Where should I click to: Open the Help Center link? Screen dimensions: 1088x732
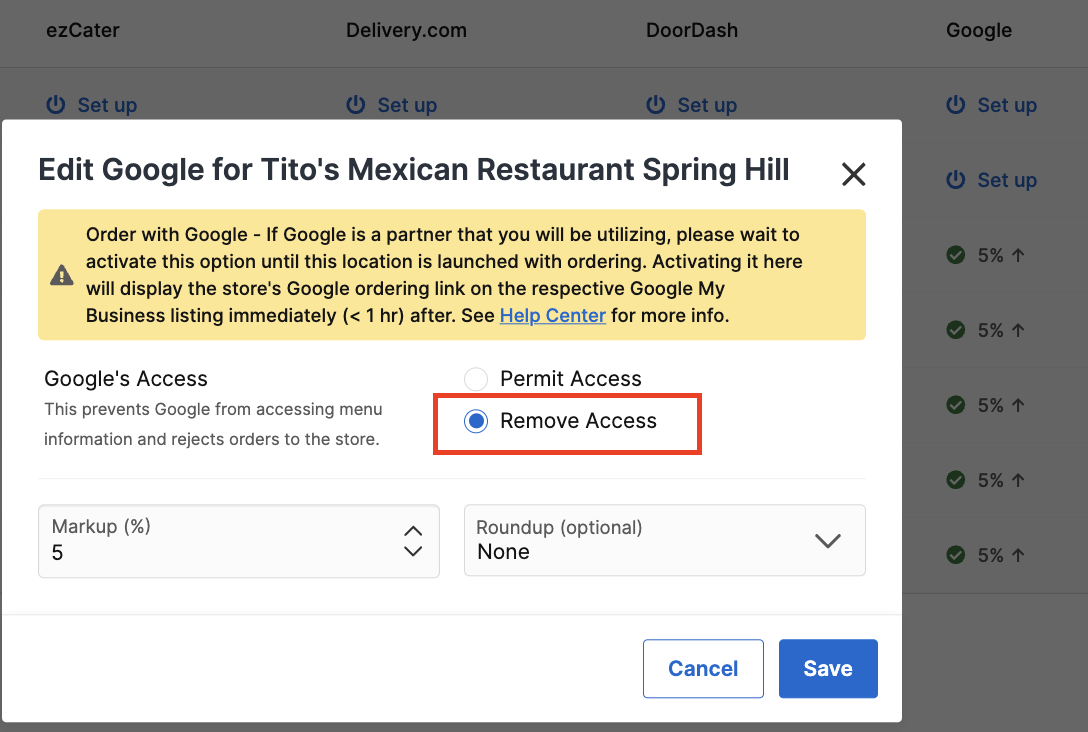point(552,315)
